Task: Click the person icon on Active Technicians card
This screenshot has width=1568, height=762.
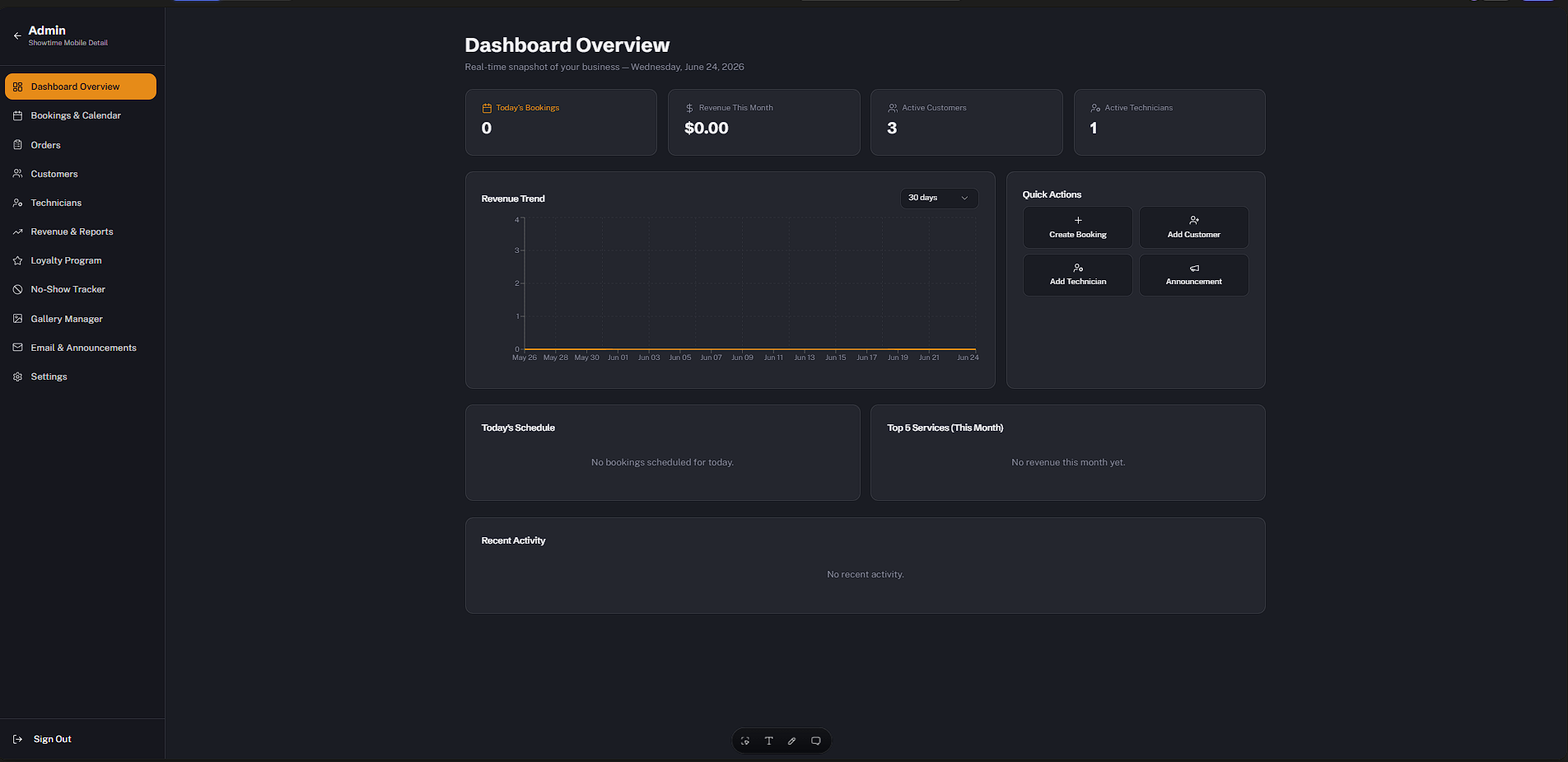Action: pos(1095,108)
